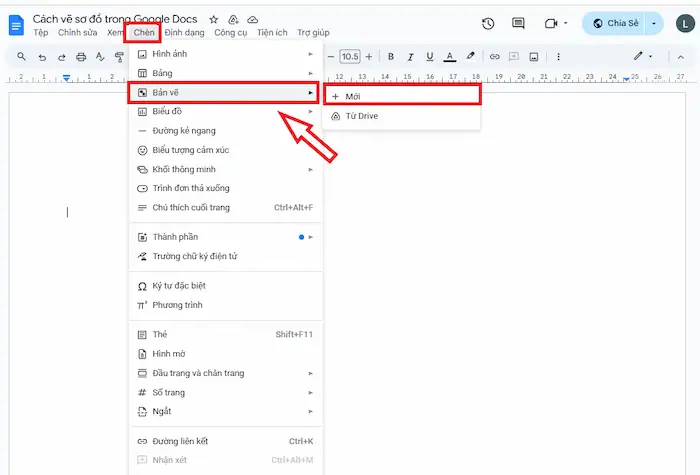Expand the Hình ảnh submenu

click(x=225, y=54)
